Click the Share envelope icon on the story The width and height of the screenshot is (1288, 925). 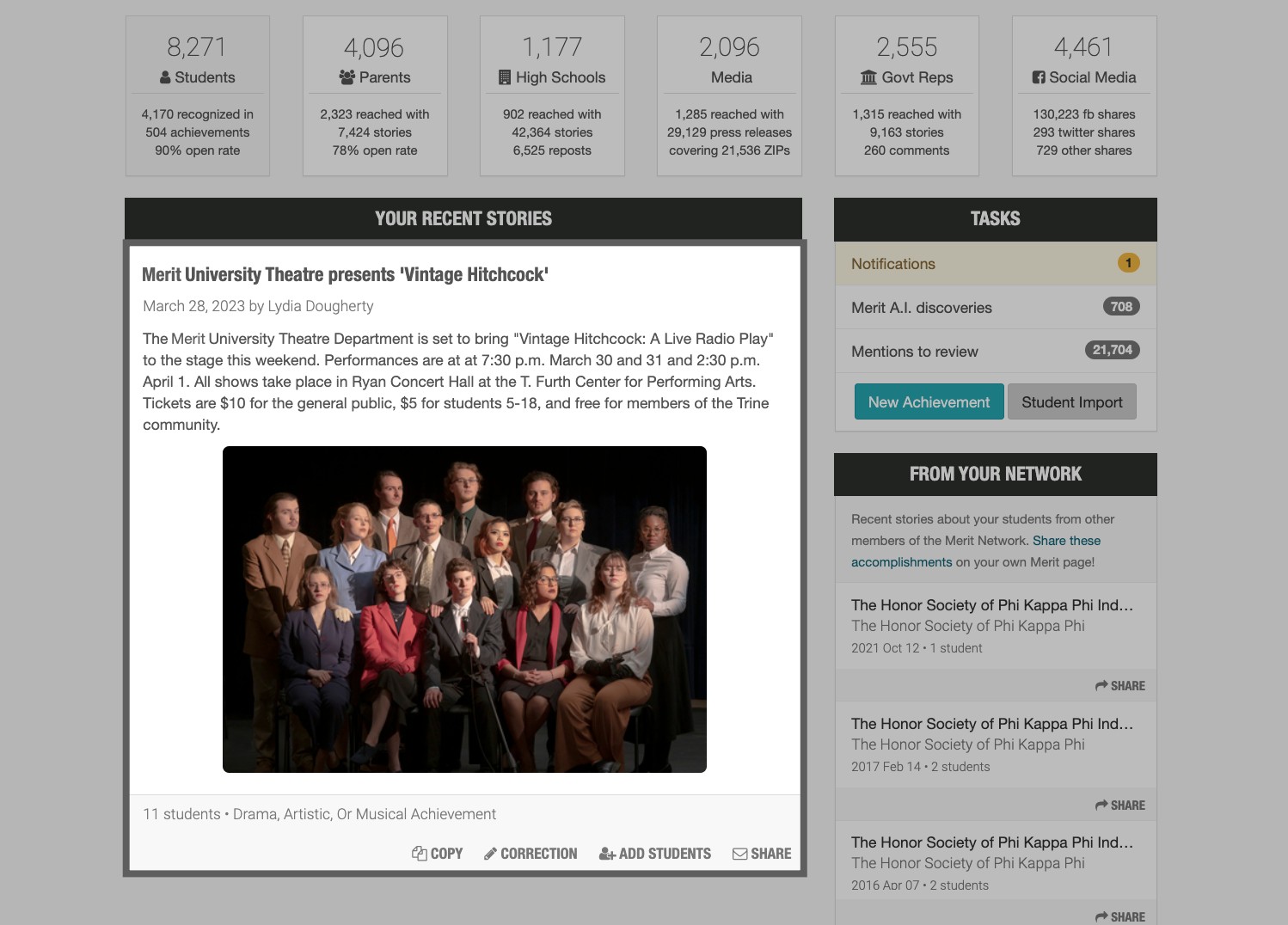point(739,854)
